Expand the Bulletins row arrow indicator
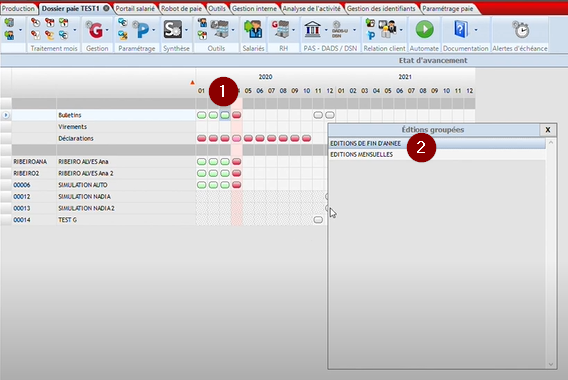The image size is (568, 380). click(6, 115)
